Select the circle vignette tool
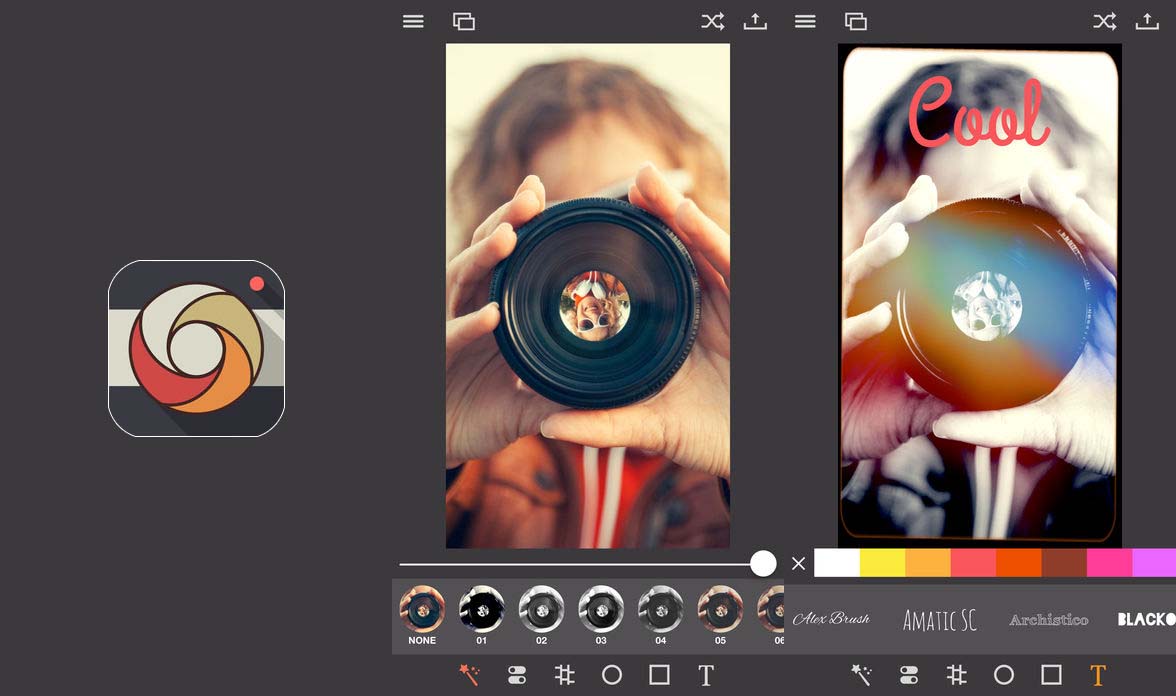Image resolution: width=1176 pixels, height=696 pixels. pos(612,674)
